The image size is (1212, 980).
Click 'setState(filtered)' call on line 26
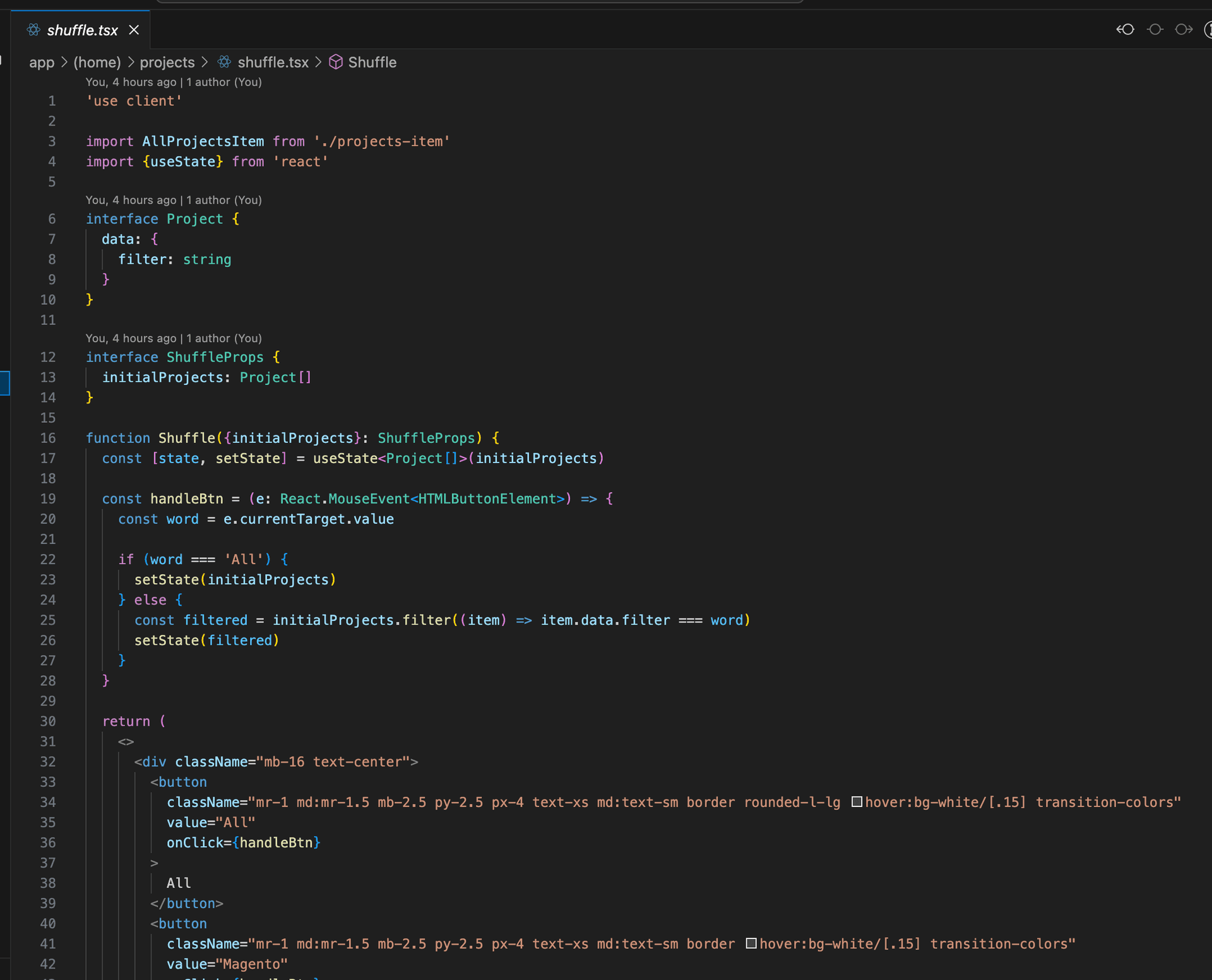click(x=206, y=640)
